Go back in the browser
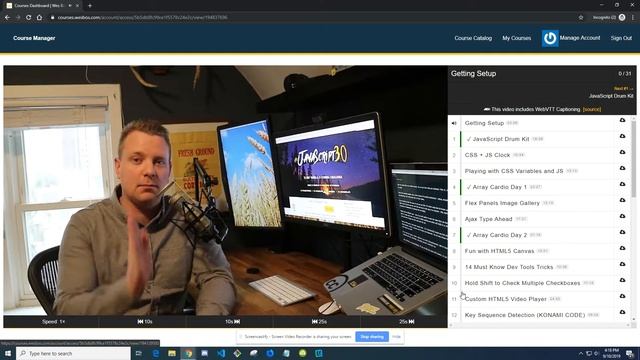640x360 pixels. [7, 17]
